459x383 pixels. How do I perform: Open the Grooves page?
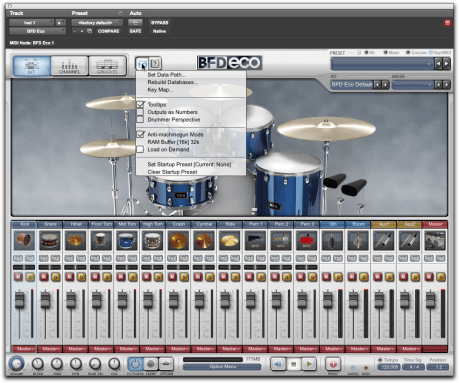(x=107, y=66)
